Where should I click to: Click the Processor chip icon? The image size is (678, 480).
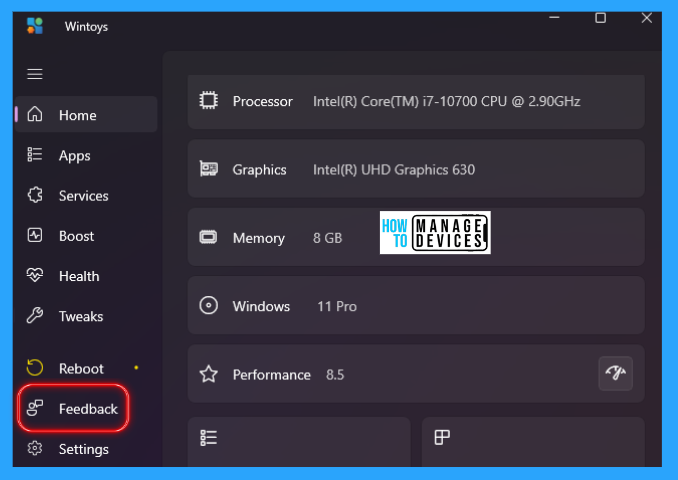coord(208,100)
